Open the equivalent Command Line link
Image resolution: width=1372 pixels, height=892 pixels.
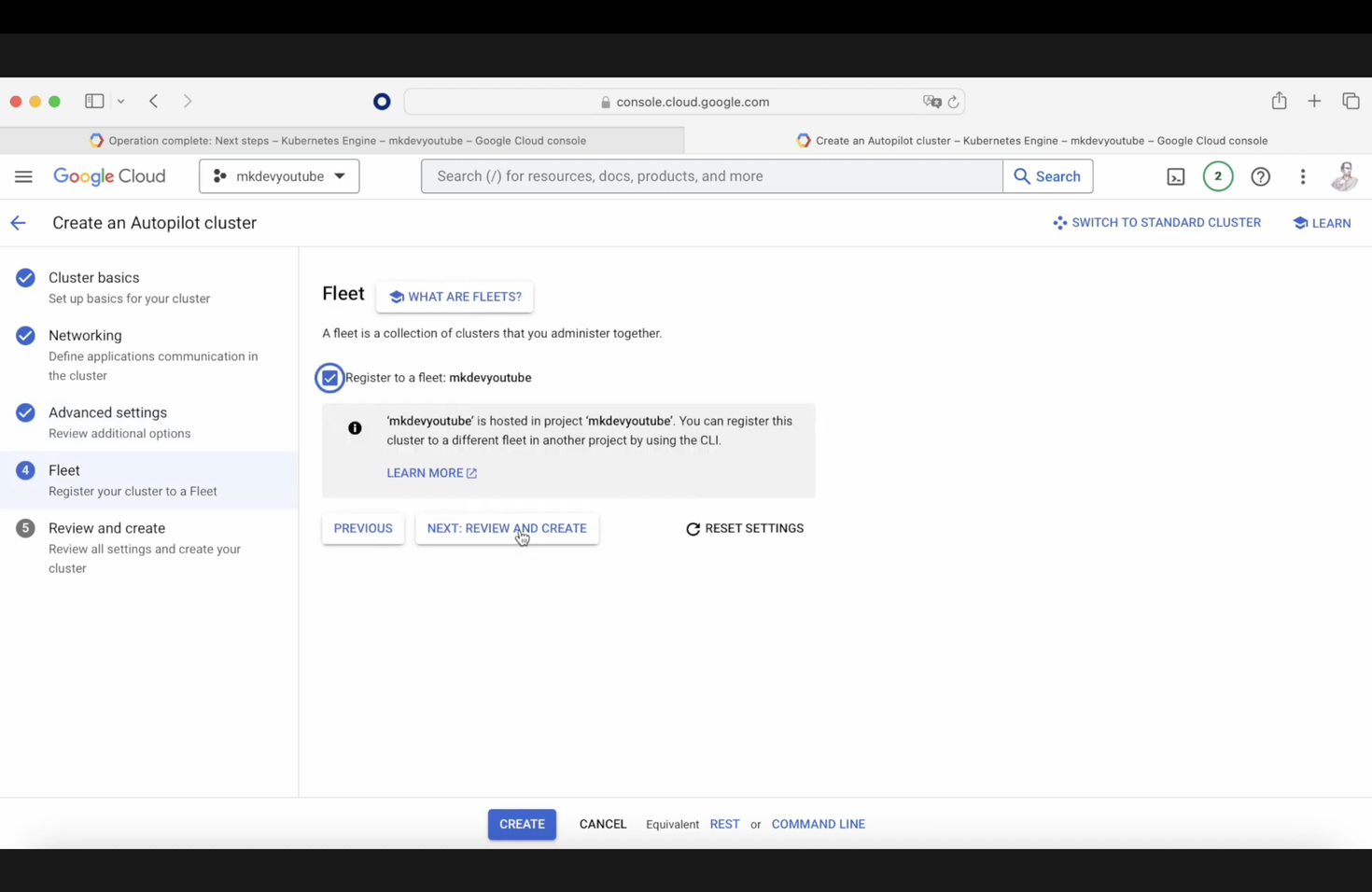[x=818, y=824]
